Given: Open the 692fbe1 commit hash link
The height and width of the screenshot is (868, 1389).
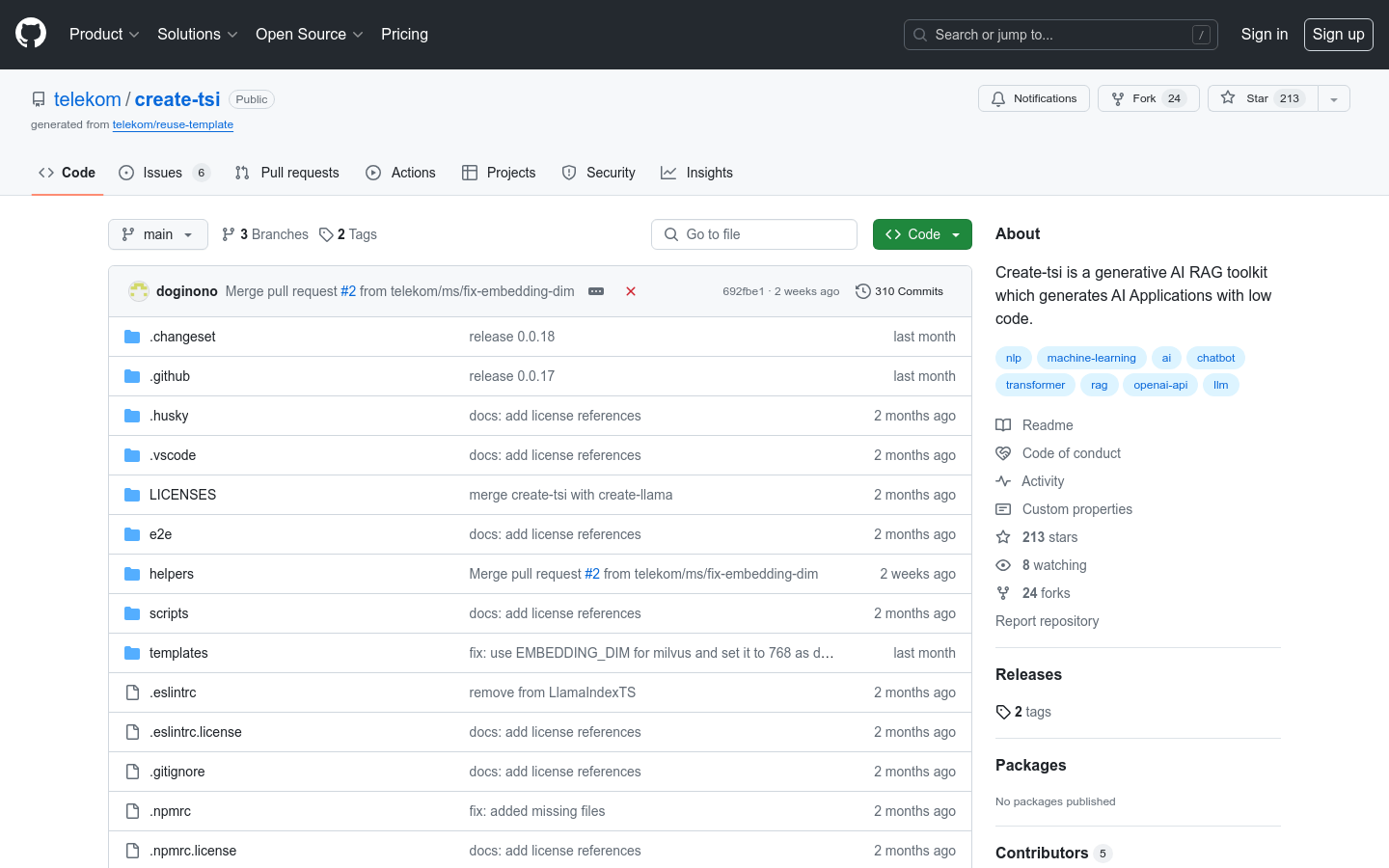Looking at the screenshot, I should (743, 291).
